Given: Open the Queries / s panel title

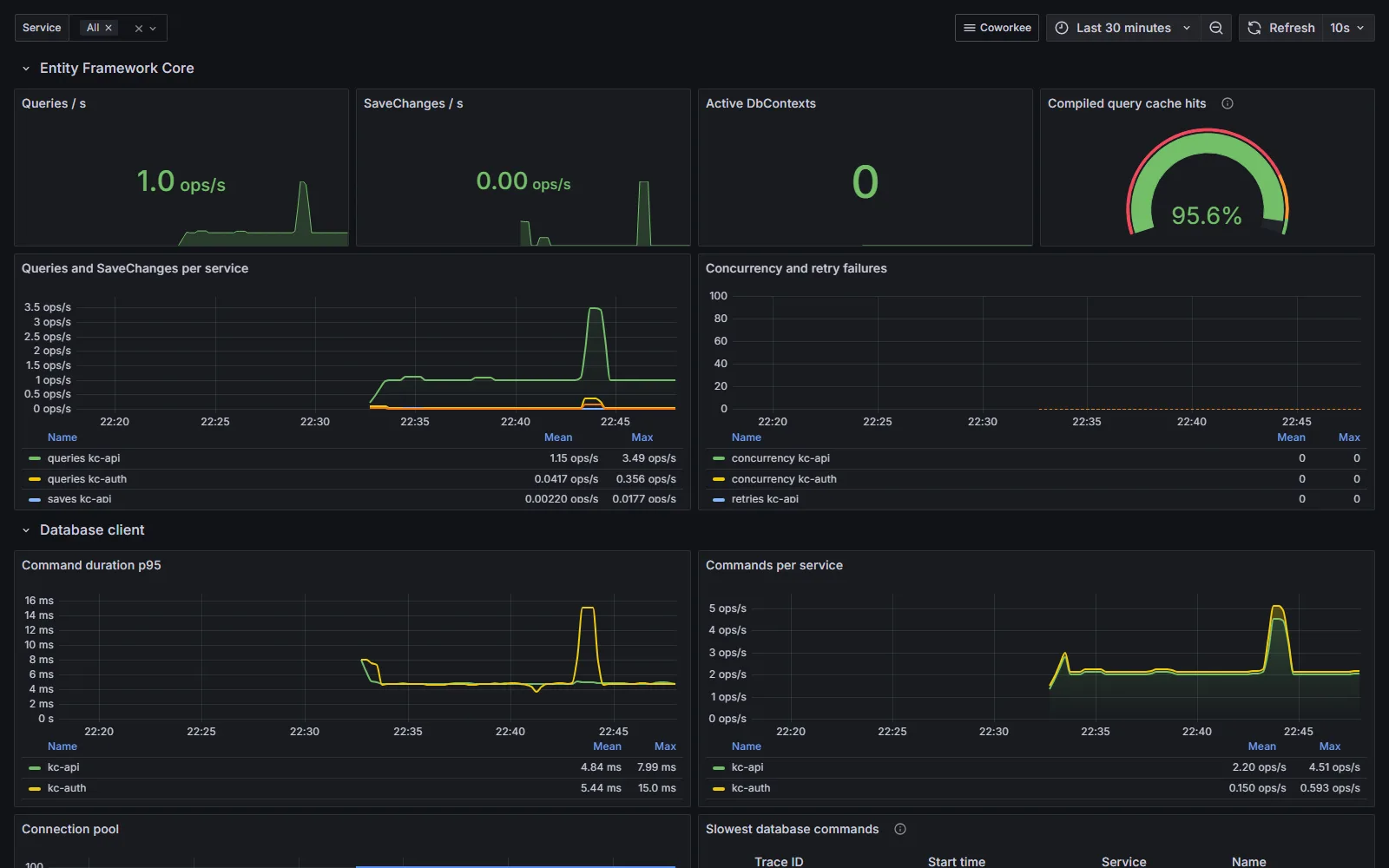Looking at the screenshot, I should coord(54,103).
